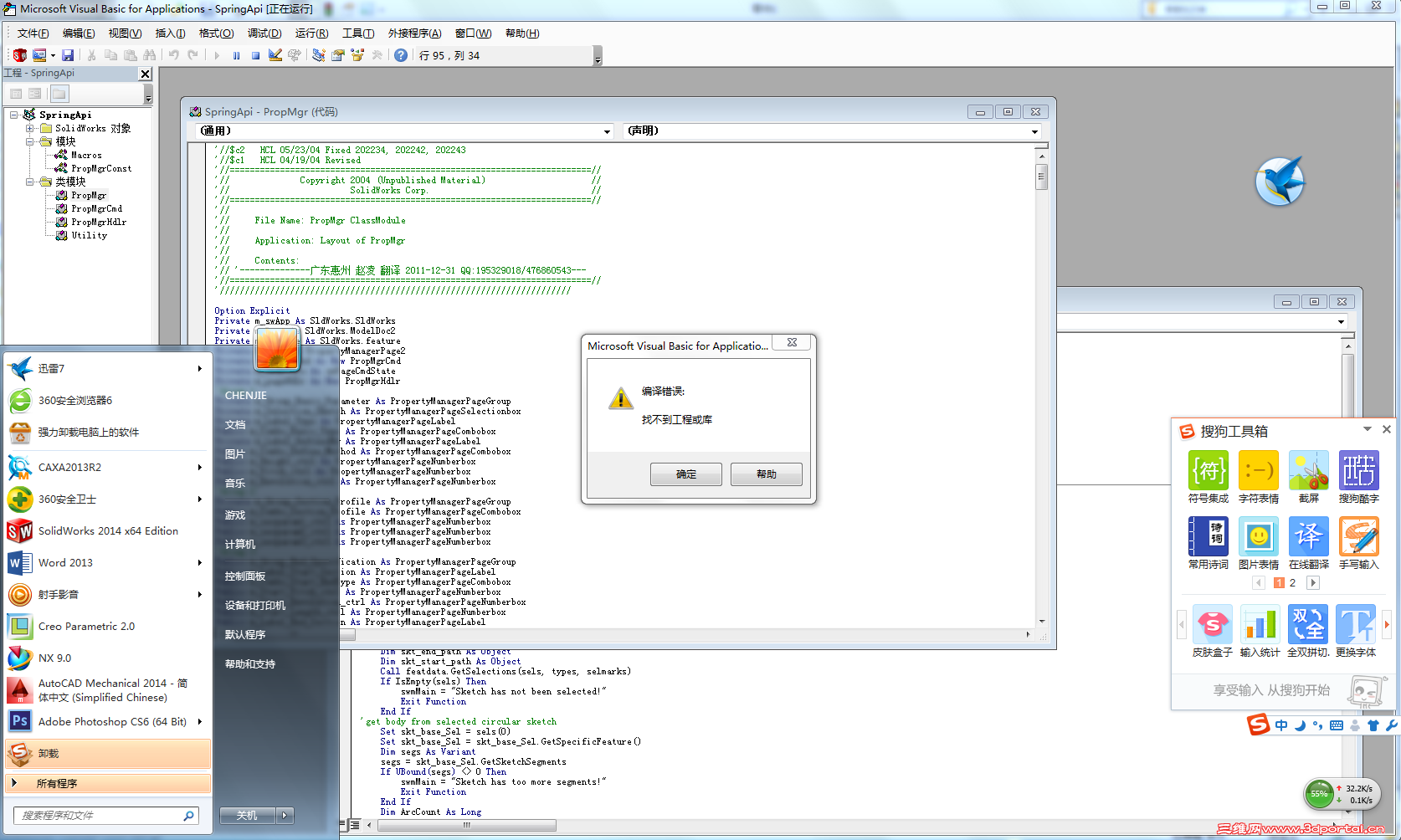The height and width of the screenshot is (840, 1401).
Task: Click the user account picture in the Start menu
Action: point(277,349)
